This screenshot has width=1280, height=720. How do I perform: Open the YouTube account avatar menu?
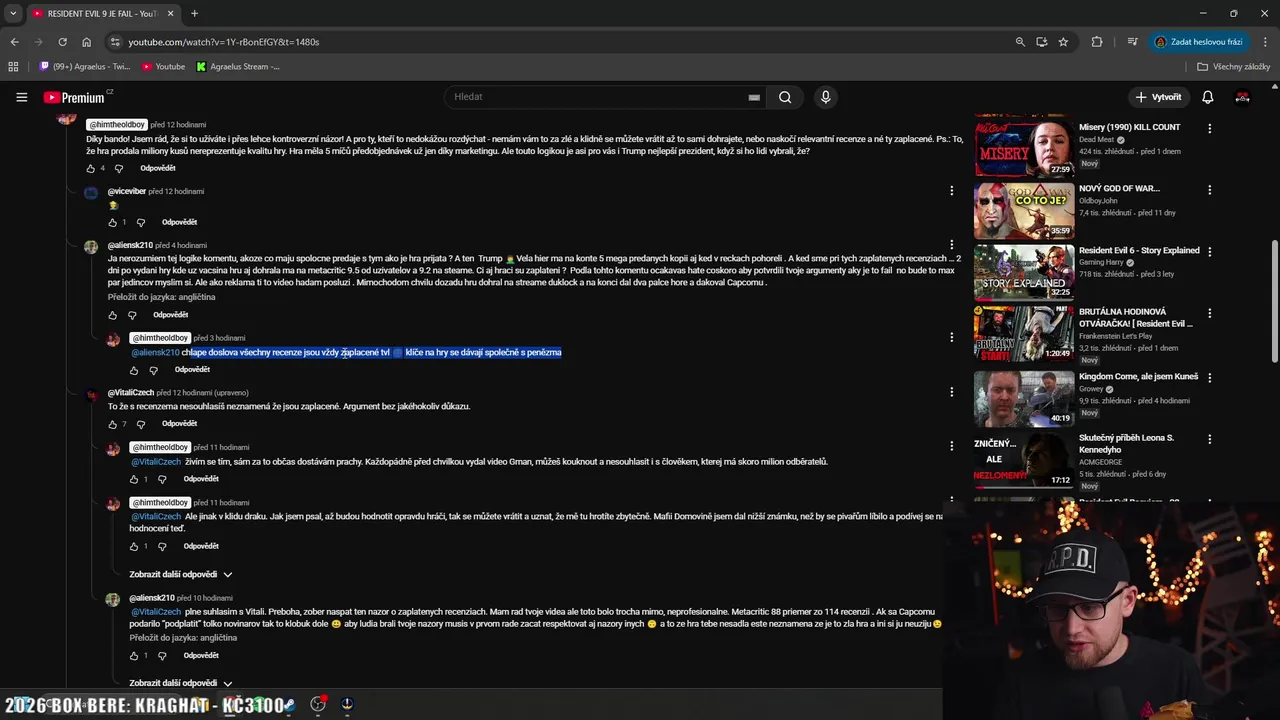tap(1243, 97)
